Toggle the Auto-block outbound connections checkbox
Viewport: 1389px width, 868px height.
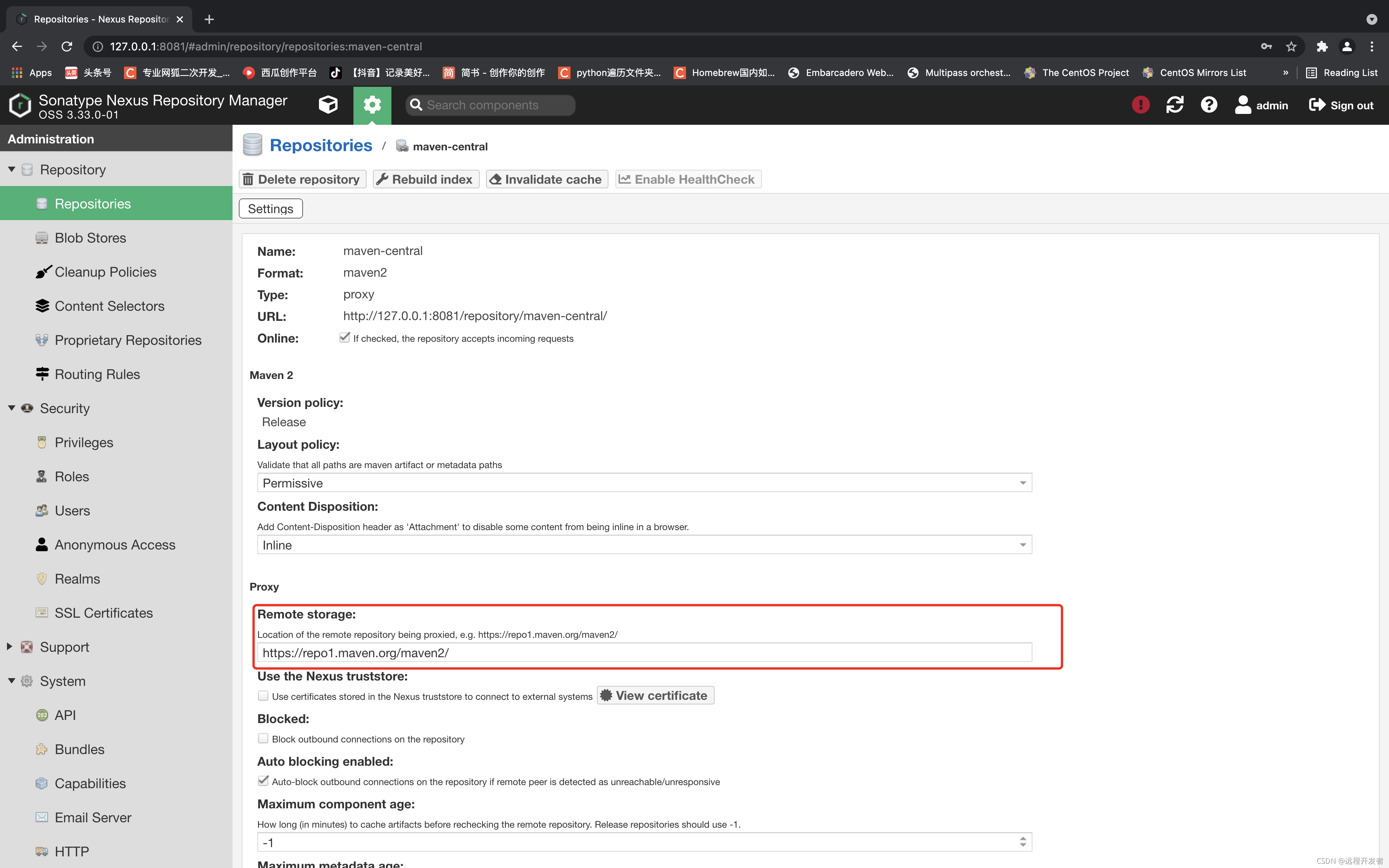263,781
